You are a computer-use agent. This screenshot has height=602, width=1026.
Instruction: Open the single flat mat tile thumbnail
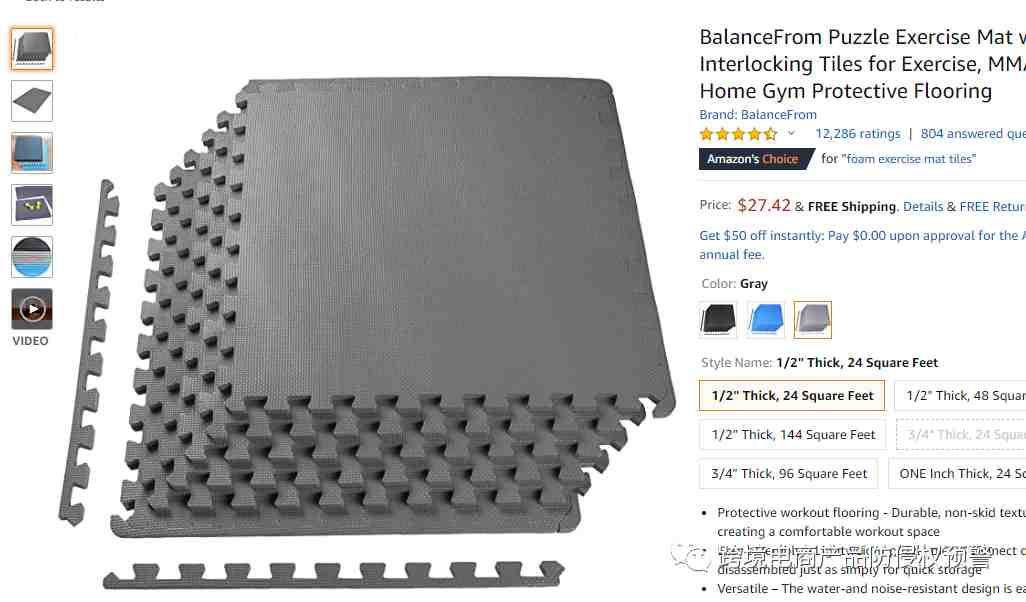pos(31,101)
